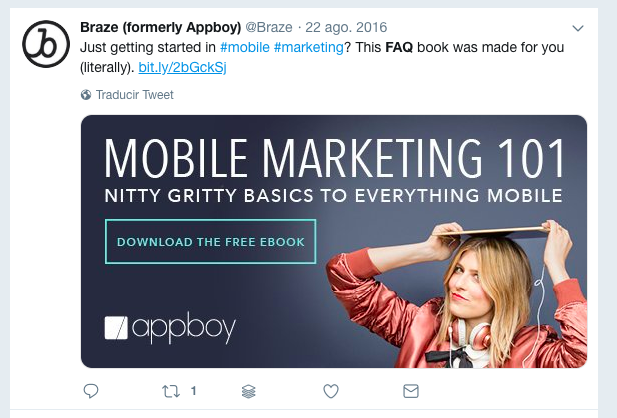The image size is (617, 418).
Task: Open the #mobile hashtag
Action: tap(245, 47)
